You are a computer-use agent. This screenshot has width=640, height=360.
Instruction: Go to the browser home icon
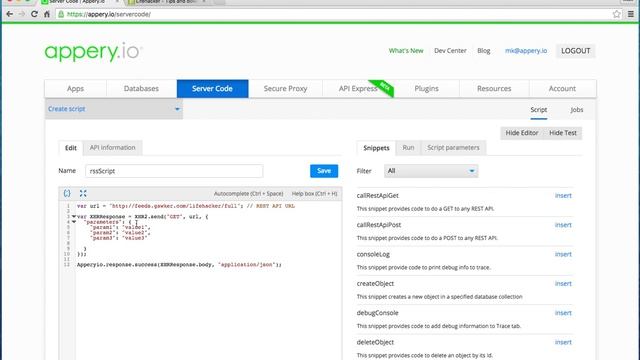[x=47, y=14]
